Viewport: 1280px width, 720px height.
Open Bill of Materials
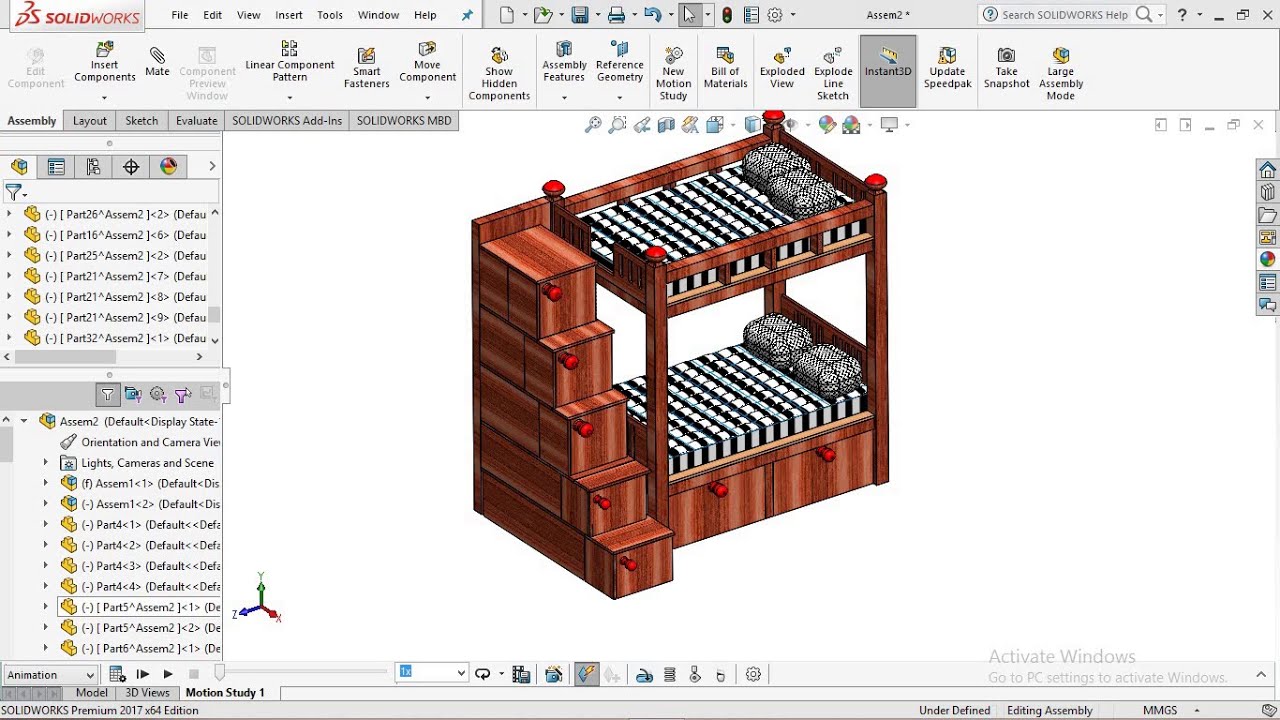point(725,67)
